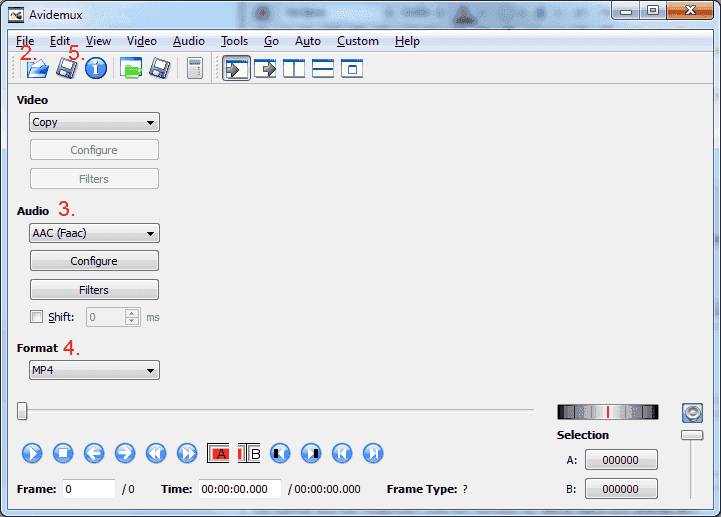Open the Audio codec dropdown showing AAC (Faac)
The height and width of the screenshot is (517, 721).
[94, 233]
